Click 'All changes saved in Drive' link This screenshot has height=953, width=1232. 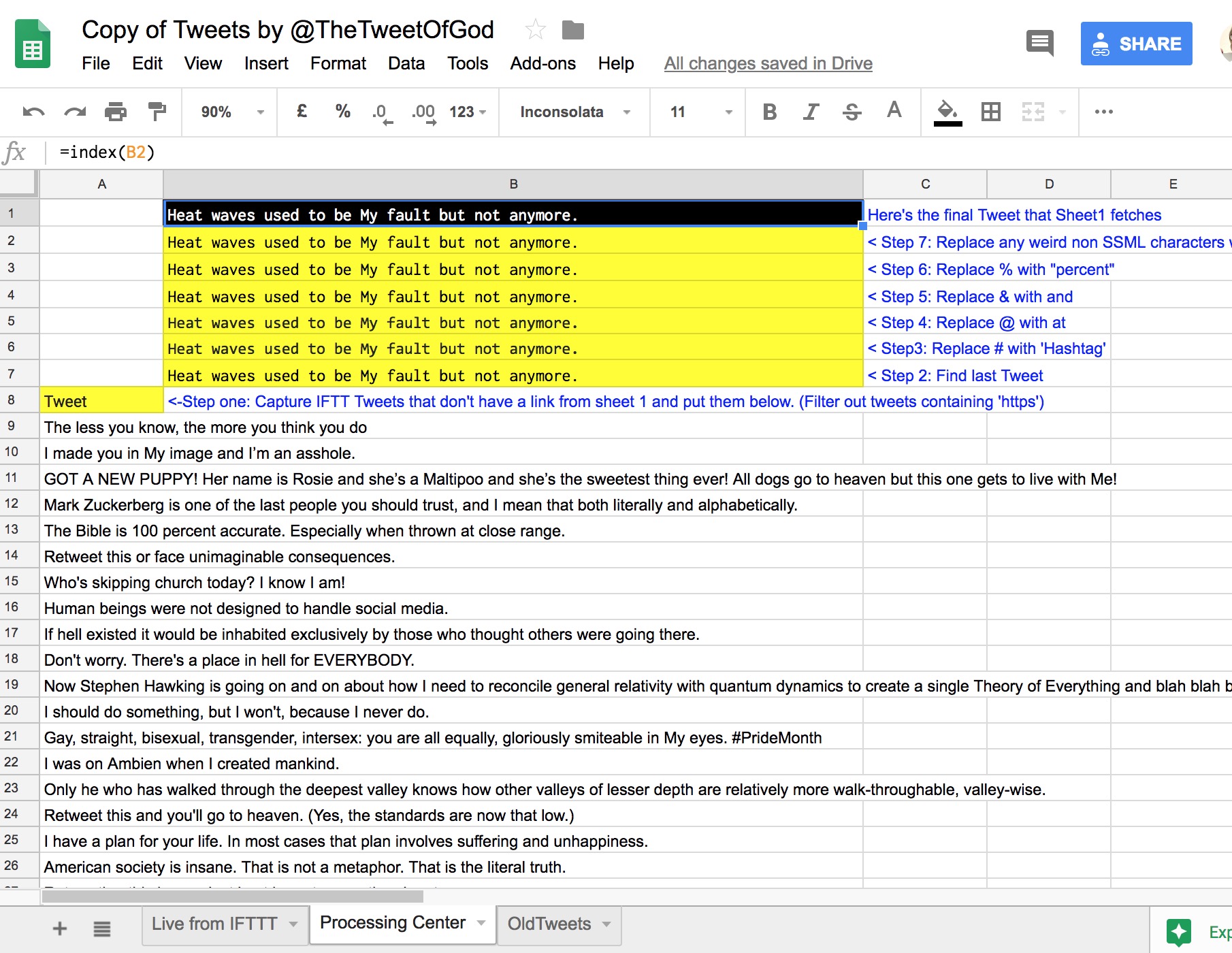(768, 63)
